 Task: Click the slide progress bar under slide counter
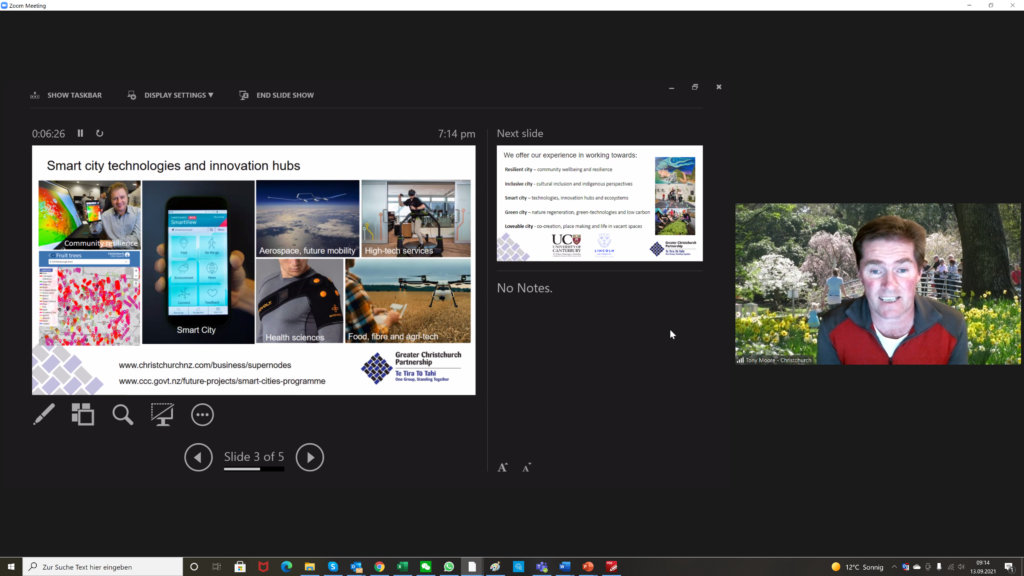254,469
